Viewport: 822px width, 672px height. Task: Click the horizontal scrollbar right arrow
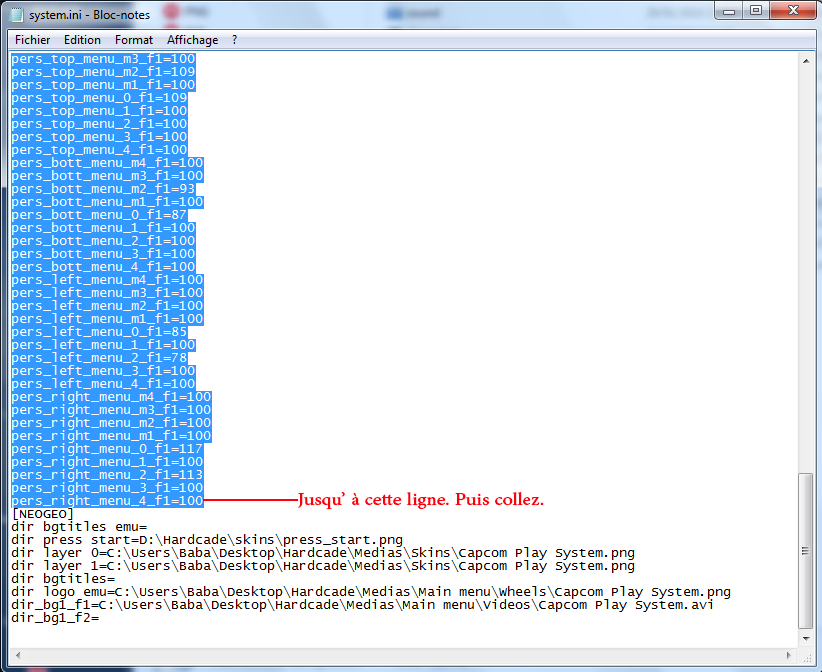[789, 655]
